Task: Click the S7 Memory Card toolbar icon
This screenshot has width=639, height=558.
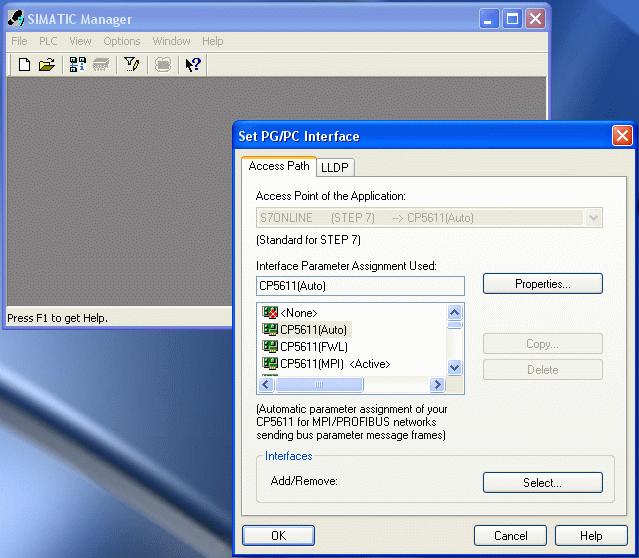Action: click(x=101, y=64)
